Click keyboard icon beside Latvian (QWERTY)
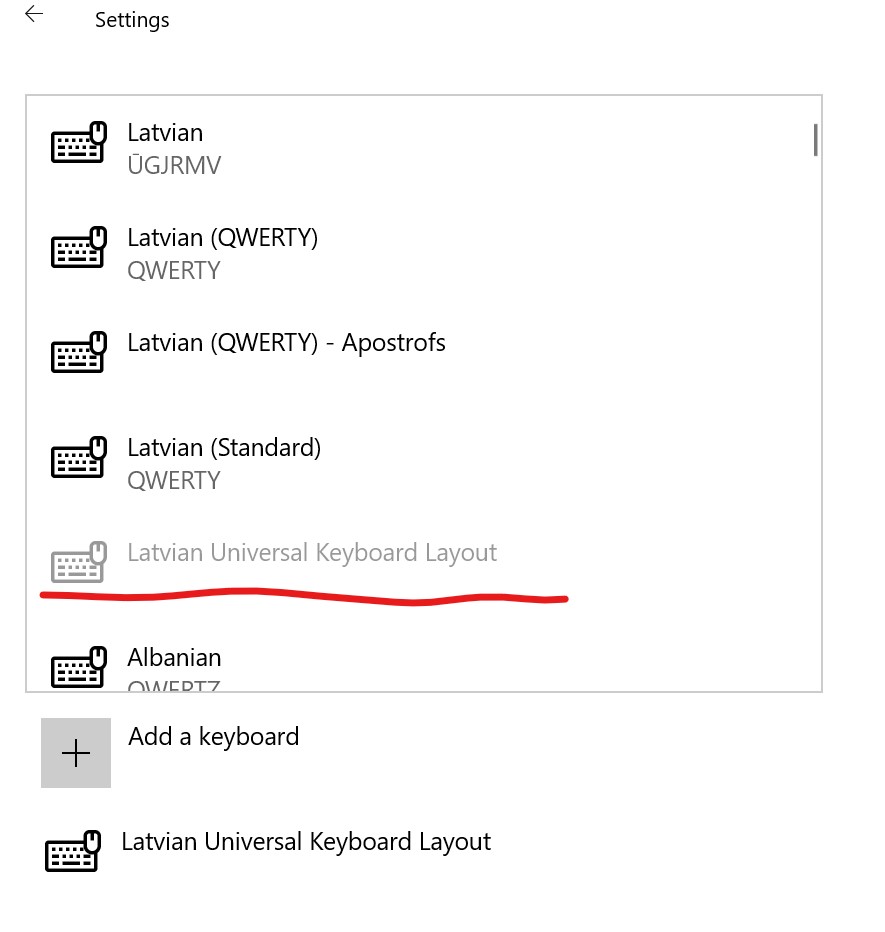885x932 pixels. pos(78,247)
